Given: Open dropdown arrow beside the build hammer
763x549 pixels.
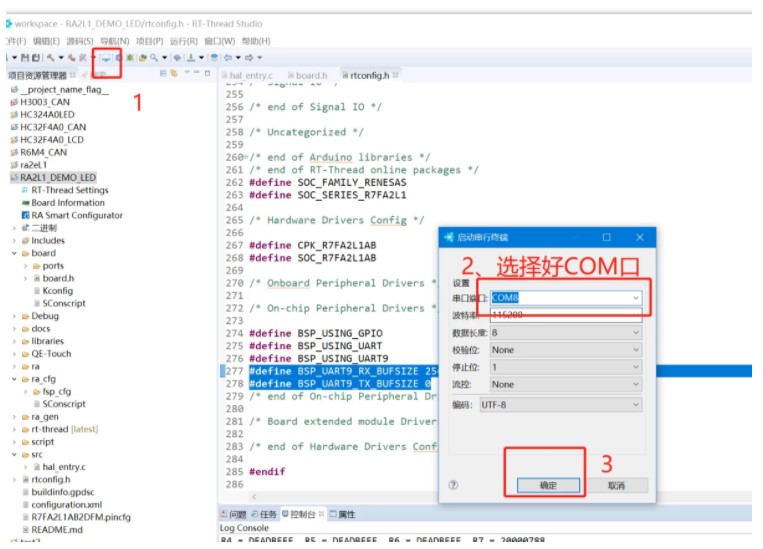Looking at the screenshot, I should pyautogui.click(x=61, y=58).
